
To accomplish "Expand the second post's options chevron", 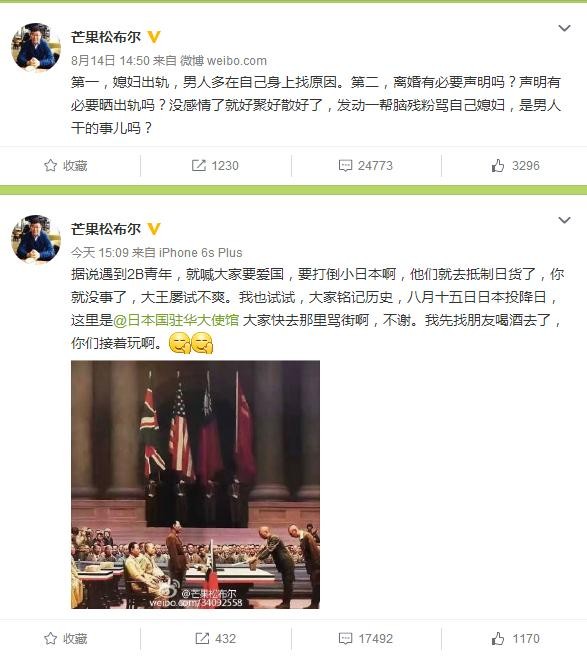I will click(564, 220).
